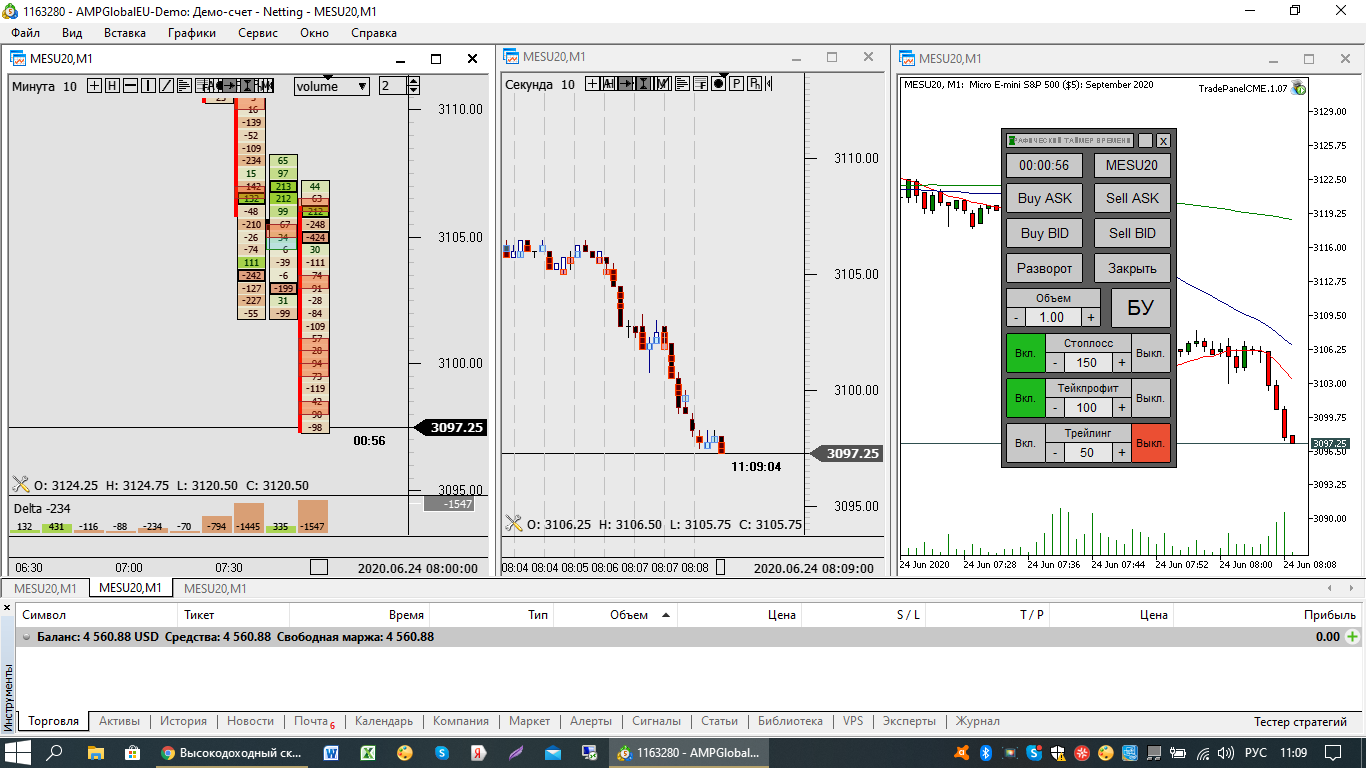Image resolution: width=1366 pixels, height=768 pixels.
Task: Click the Sell BID button
Action: [x=1132, y=233]
